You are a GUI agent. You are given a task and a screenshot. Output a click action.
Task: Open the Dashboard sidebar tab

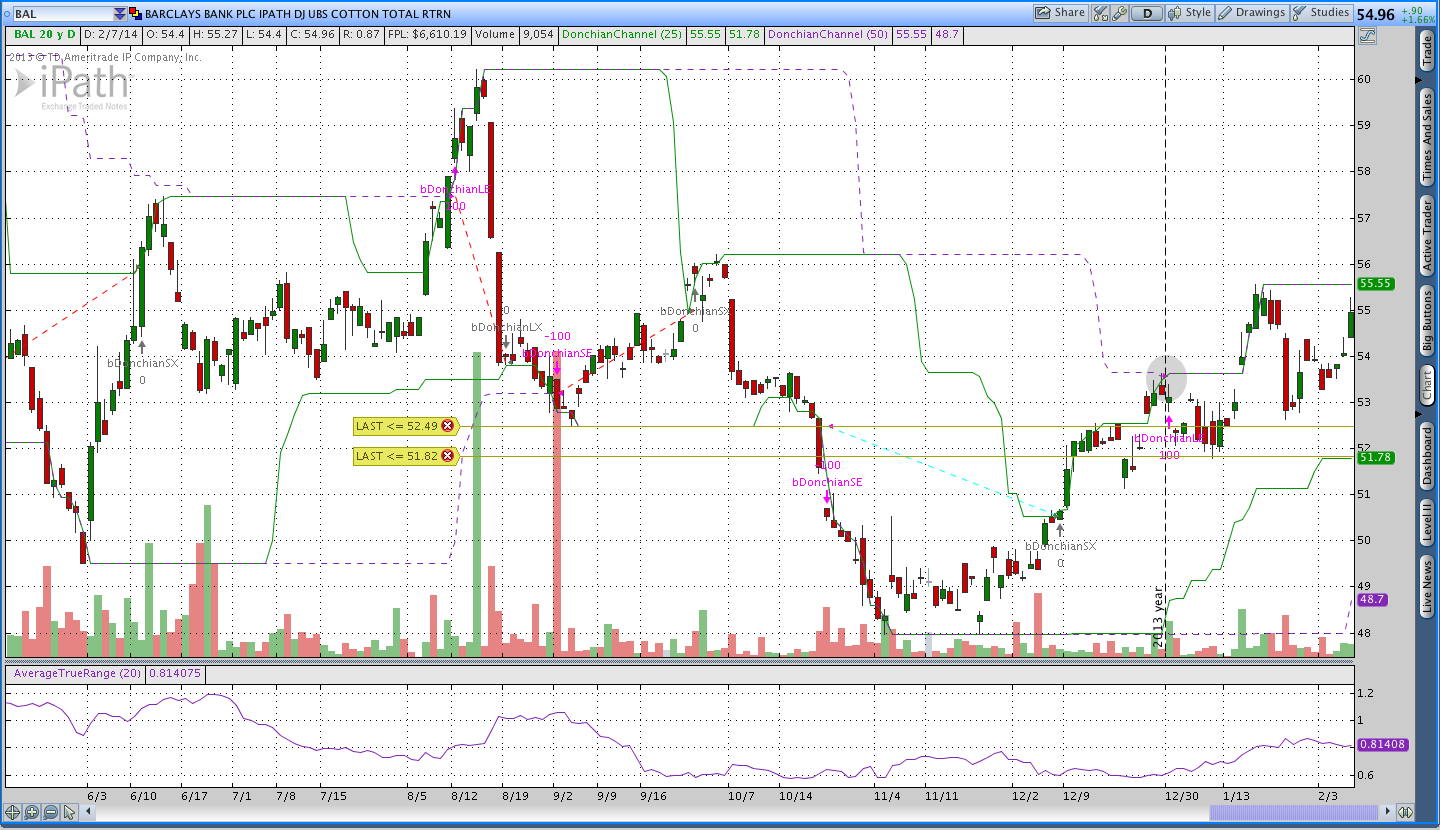1427,456
